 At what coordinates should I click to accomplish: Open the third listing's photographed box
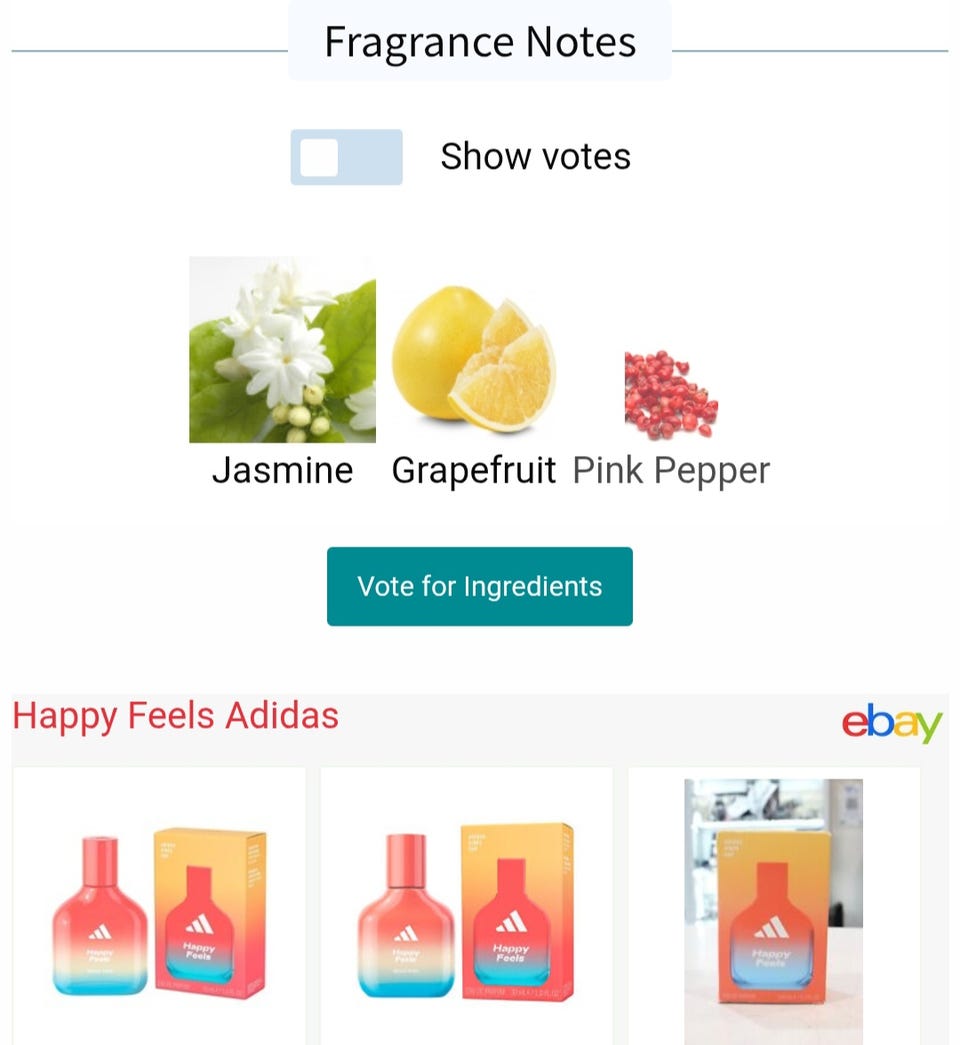(x=773, y=912)
